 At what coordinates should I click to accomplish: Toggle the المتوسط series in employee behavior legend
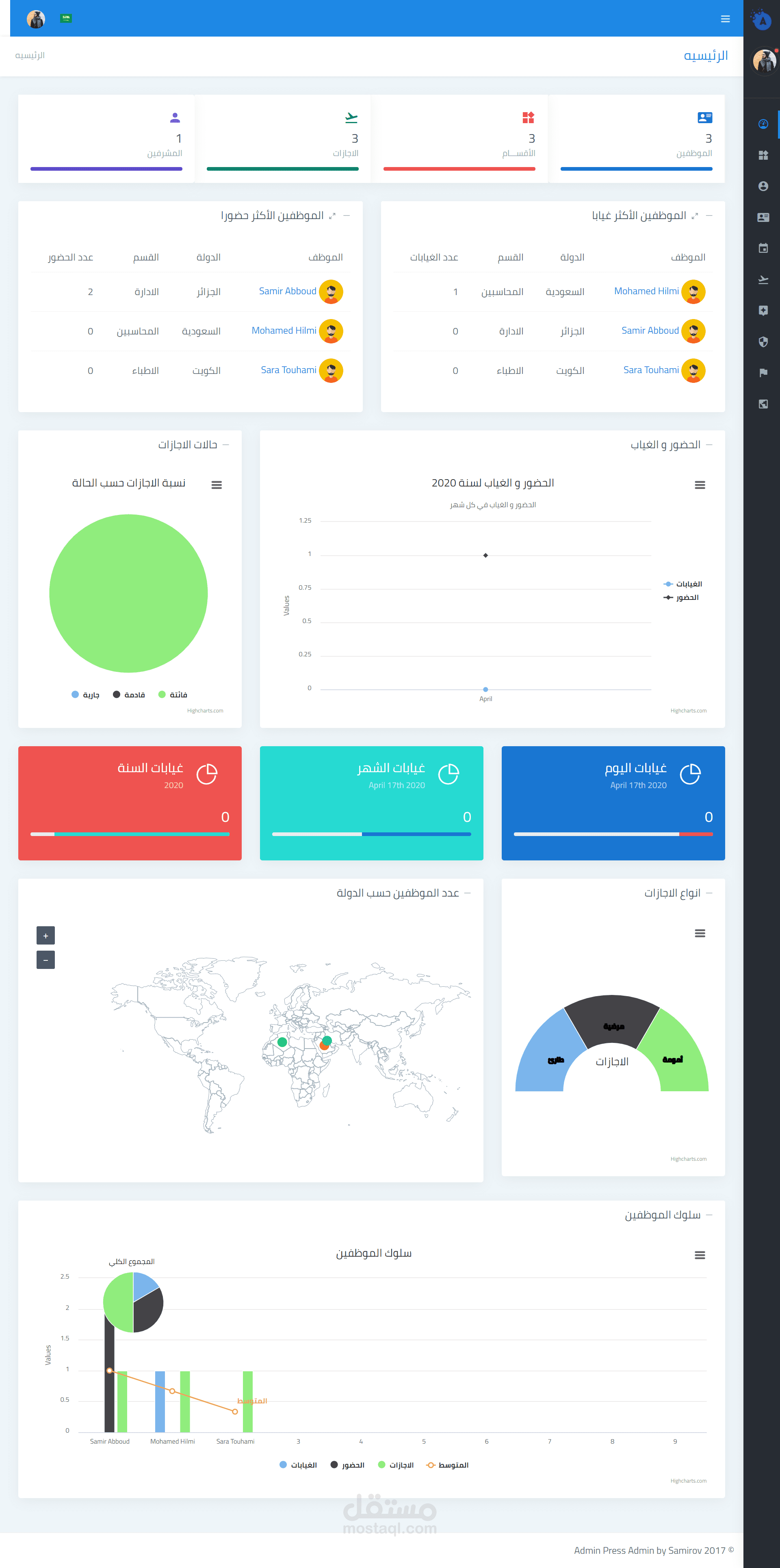448,1465
